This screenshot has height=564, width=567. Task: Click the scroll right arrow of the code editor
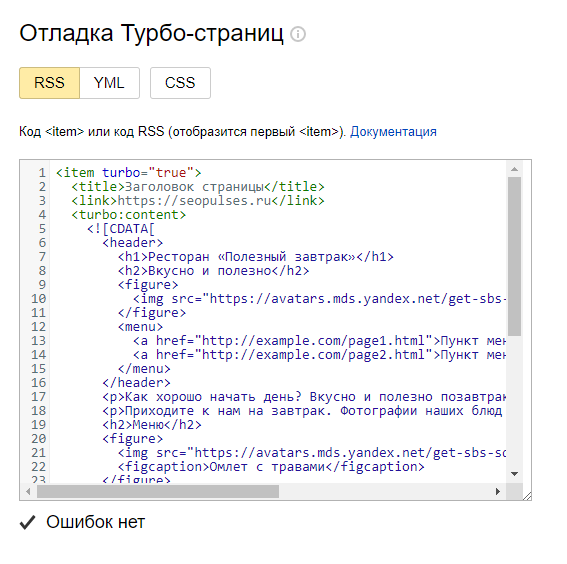click(x=498, y=491)
